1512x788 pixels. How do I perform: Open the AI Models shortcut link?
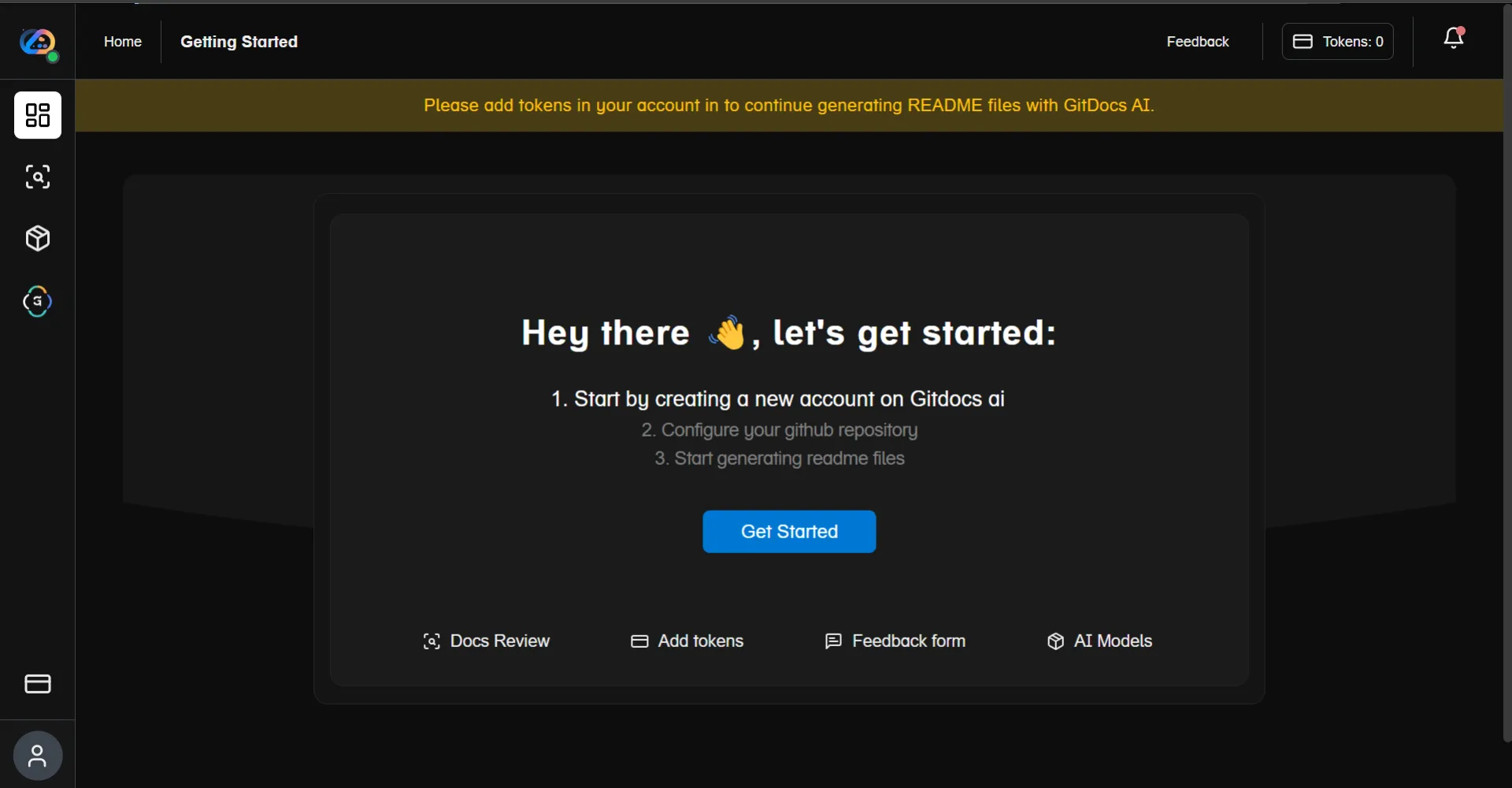click(x=1099, y=641)
